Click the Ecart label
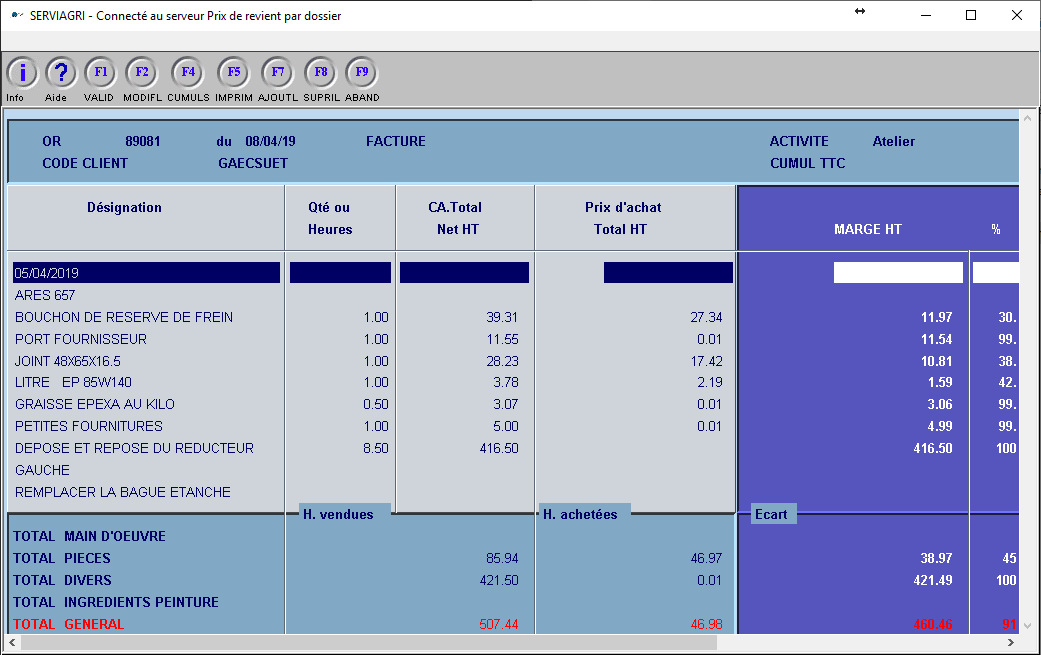This screenshot has width=1041, height=655. click(771, 514)
